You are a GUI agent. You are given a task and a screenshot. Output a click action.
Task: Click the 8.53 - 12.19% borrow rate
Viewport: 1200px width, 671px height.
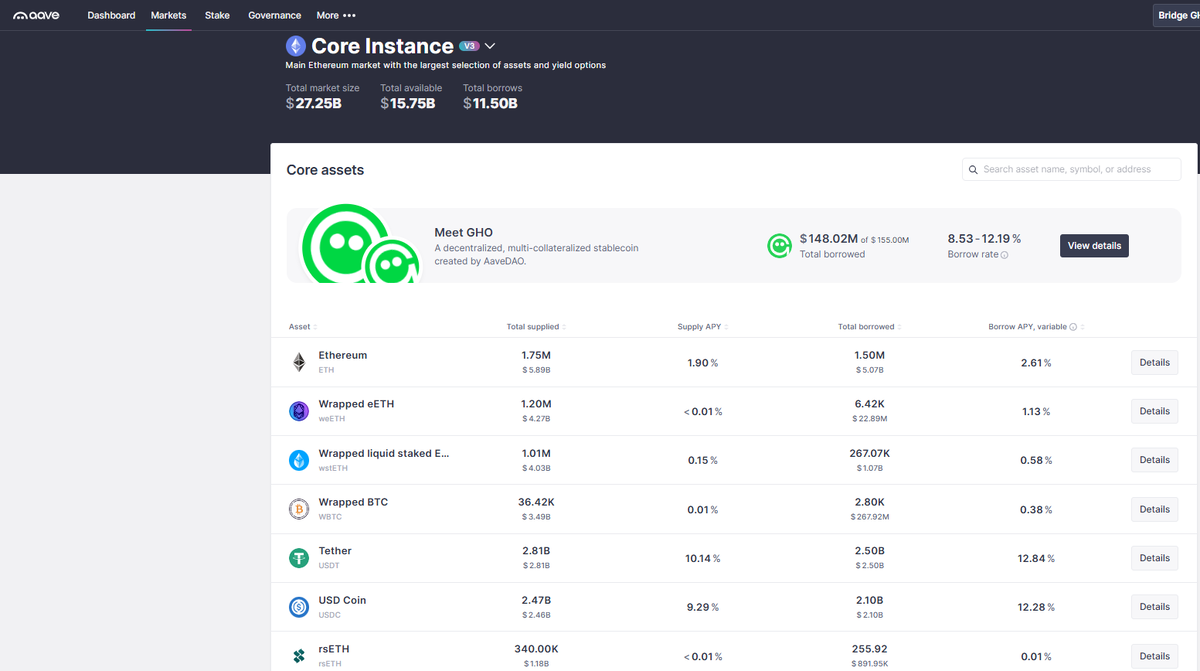click(984, 239)
